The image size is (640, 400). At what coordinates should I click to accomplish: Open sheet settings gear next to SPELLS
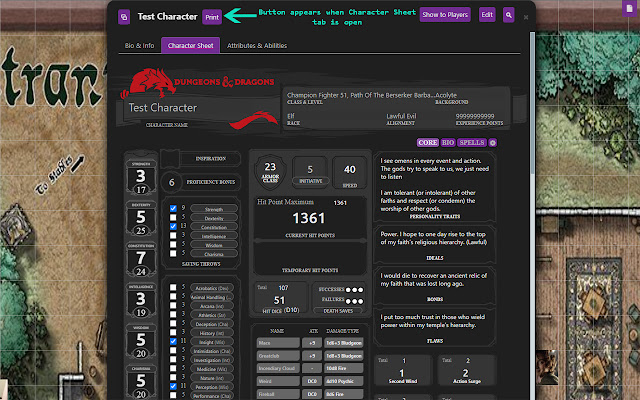point(493,143)
